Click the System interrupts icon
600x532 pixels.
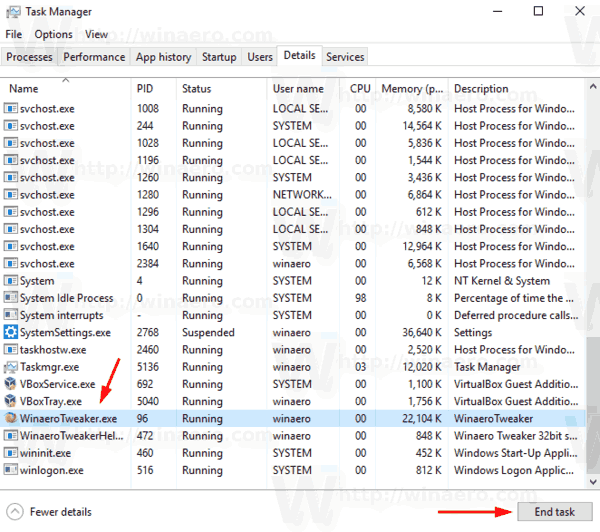point(10,315)
